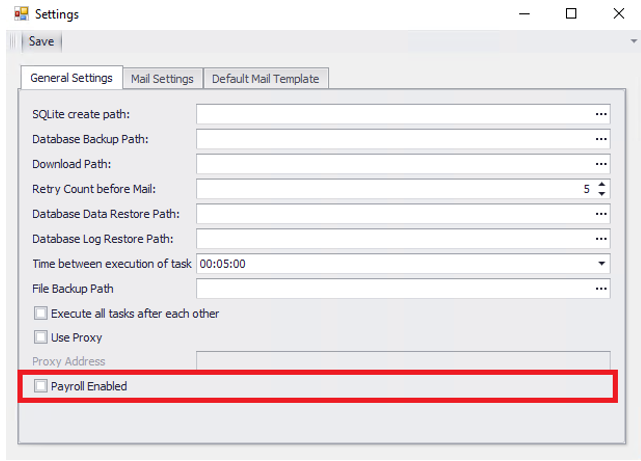Toggle the Use Proxy checkbox

pos(41,338)
